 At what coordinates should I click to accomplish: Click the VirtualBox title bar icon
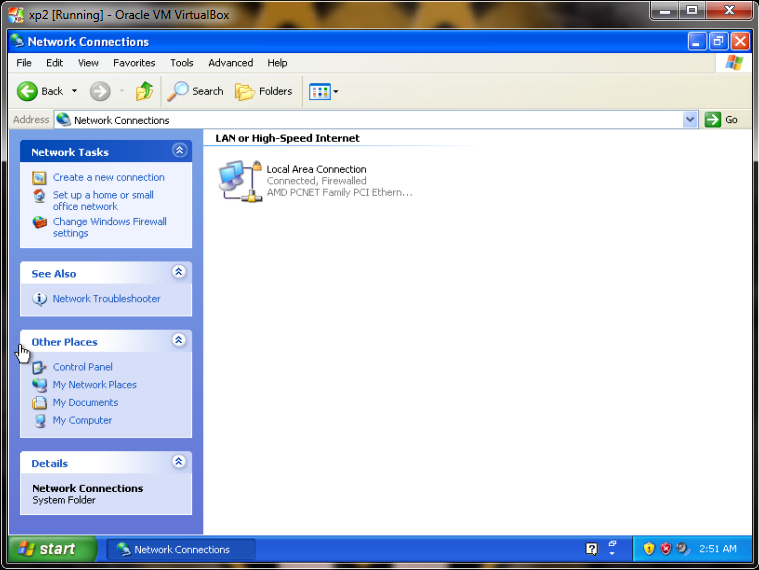click(15, 15)
